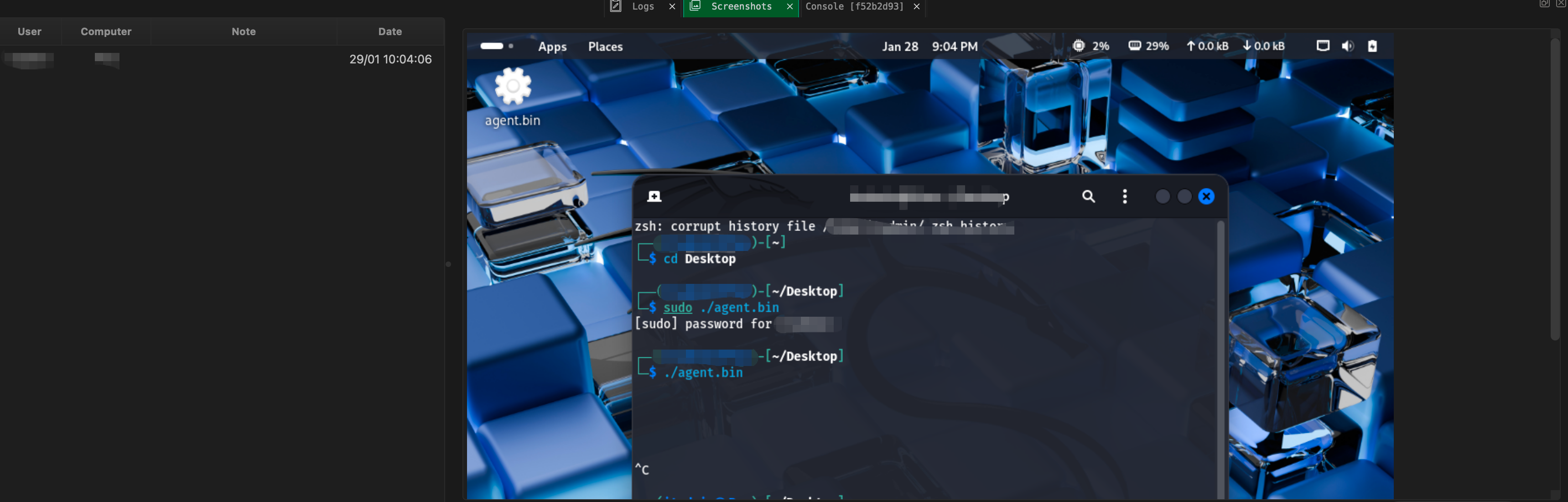1568x502 pixels.
Task: Sort table by Date column
Action: tap(389, 31)
